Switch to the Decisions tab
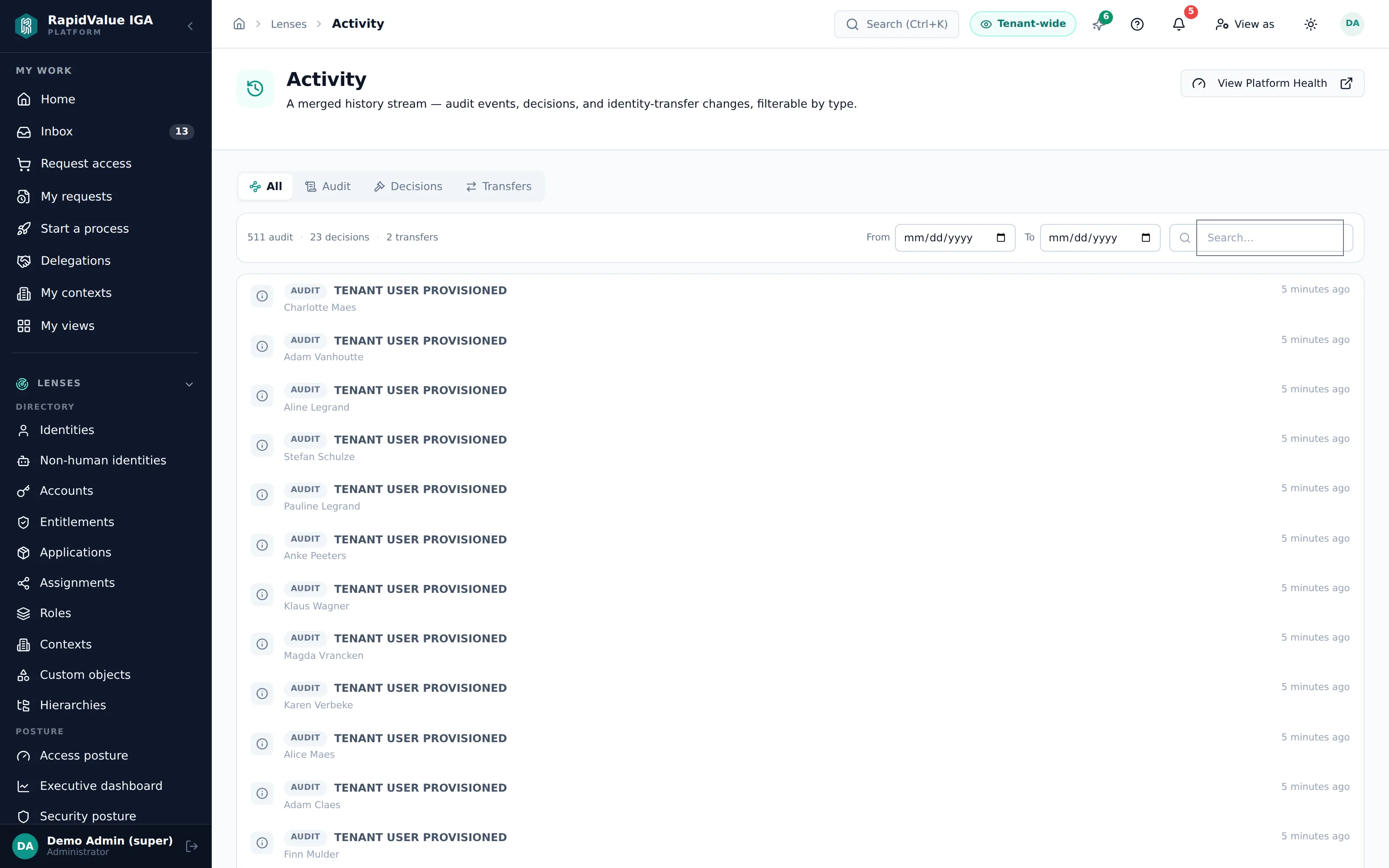This screenshot has height=868, width=1389. (x=408, y=187)
